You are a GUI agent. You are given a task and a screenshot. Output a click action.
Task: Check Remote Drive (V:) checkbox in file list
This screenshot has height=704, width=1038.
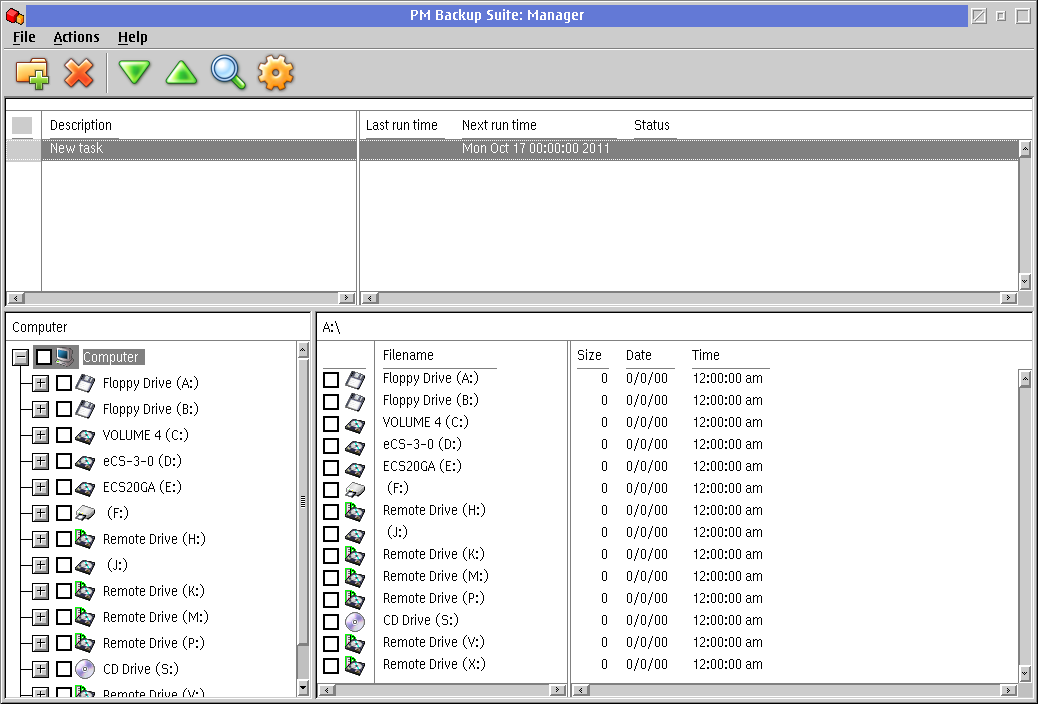coord(331,643)
